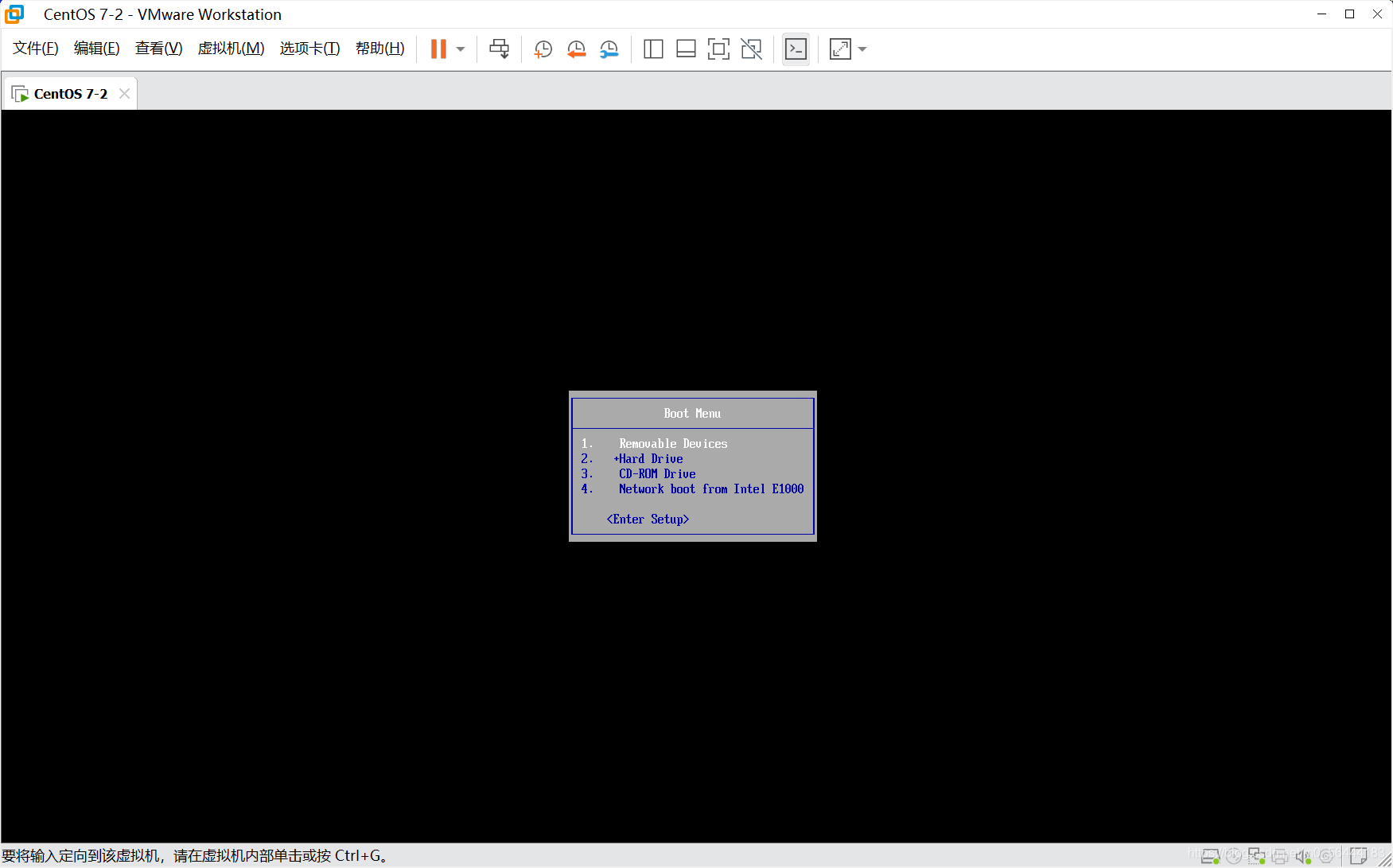Image resolution: width=1393 pixels, height=868 pixels.
Task: Click the hard disk status icon
Action: [x=1210, y=856]
